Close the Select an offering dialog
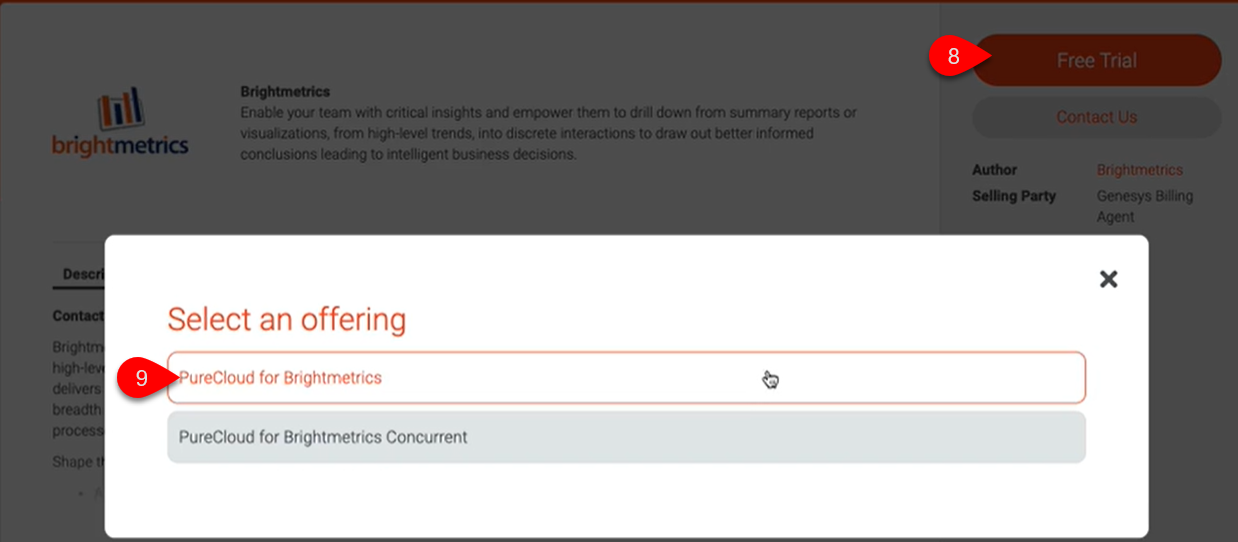The height and width of the screenshot is (542, 1238). click(x=1108, y=279)
